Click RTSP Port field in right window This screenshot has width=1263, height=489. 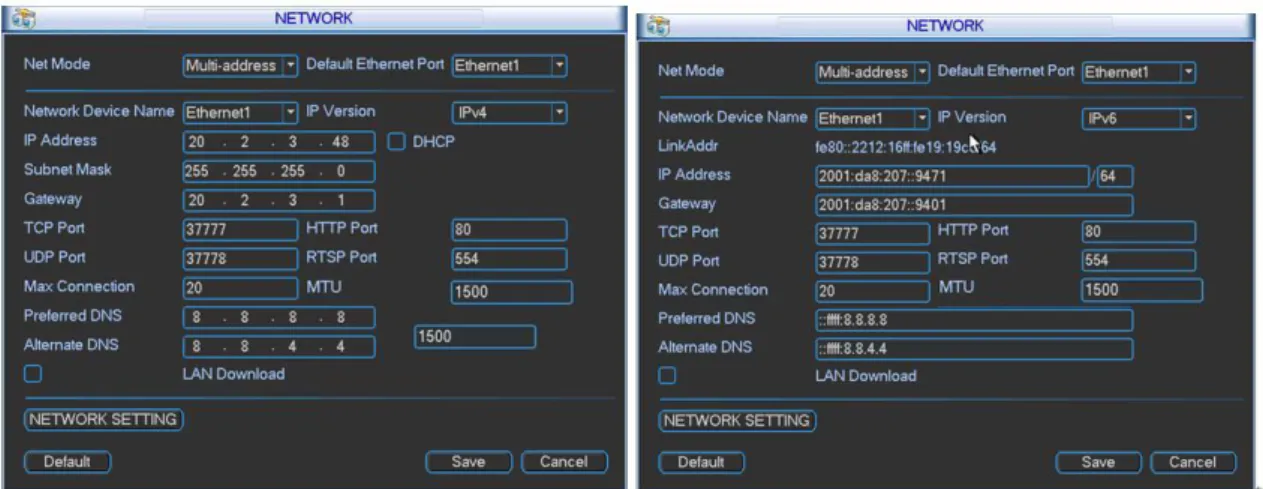click(1139, 261)
